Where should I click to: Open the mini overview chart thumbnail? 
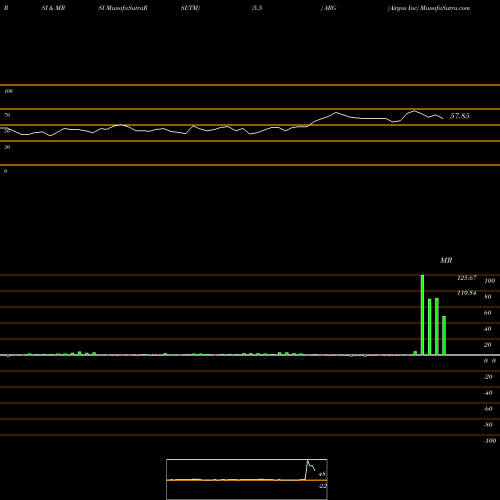tap(247, 479)
